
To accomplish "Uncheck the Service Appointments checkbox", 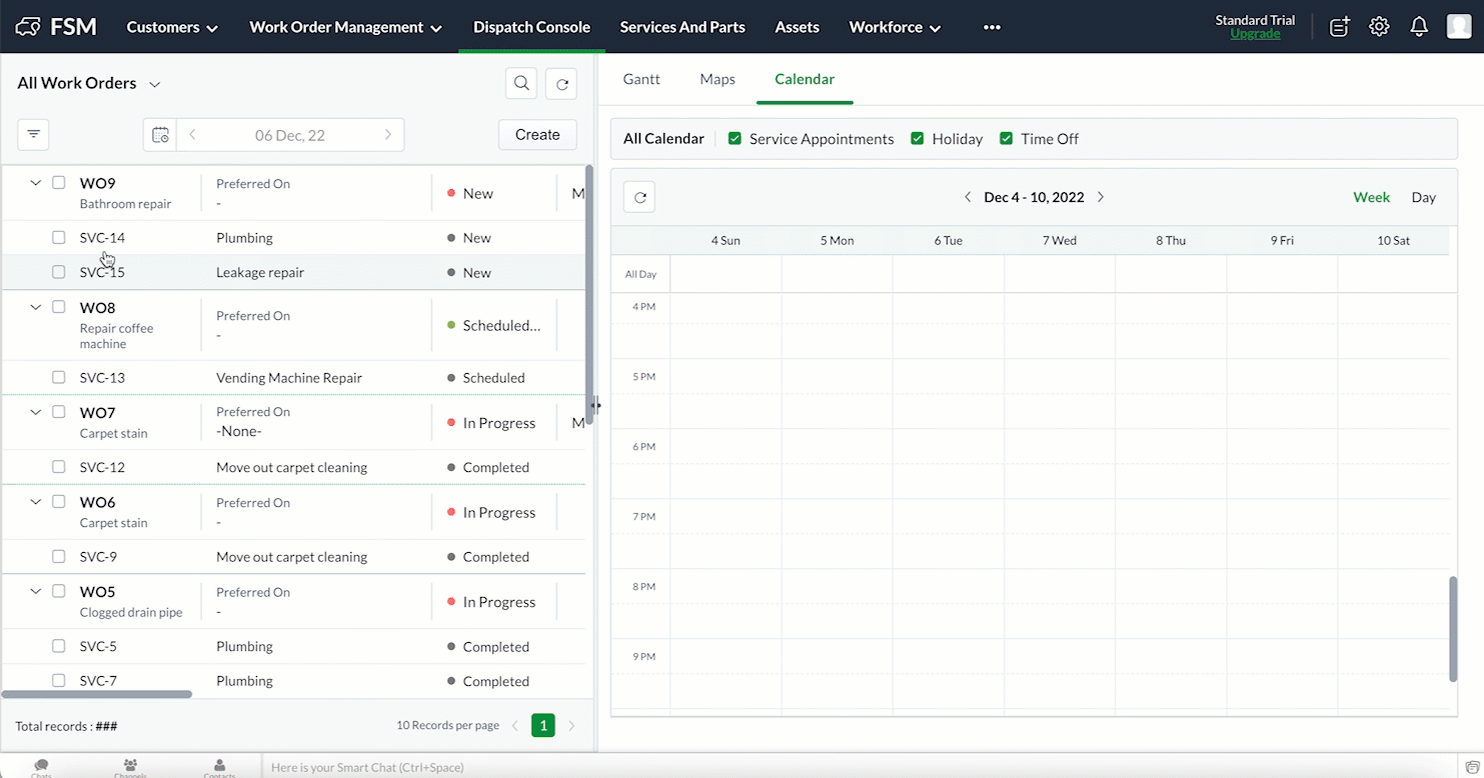I will pyautogui.click(x=735, y=139).
